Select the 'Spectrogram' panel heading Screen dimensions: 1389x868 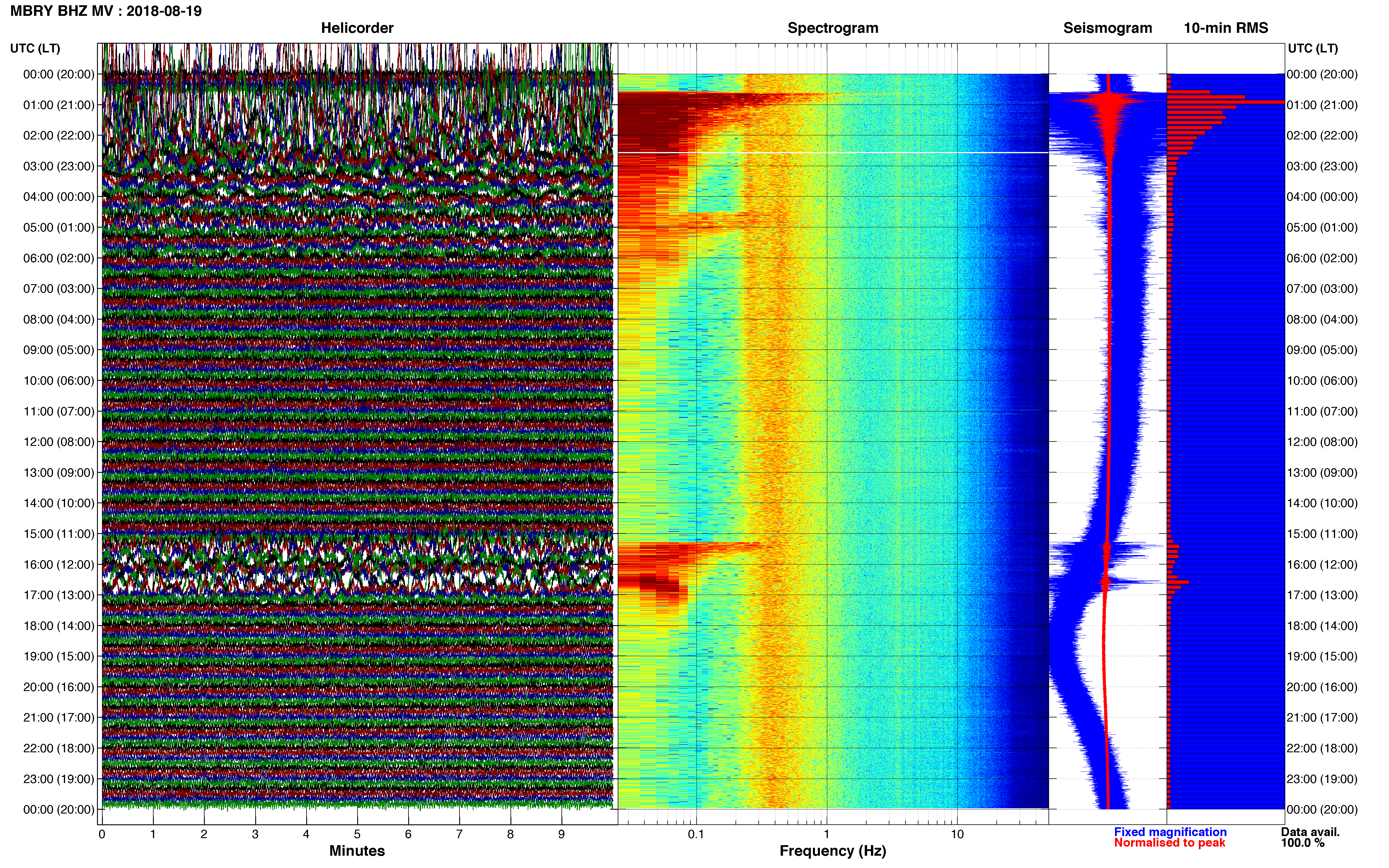(x=833, y=28)
